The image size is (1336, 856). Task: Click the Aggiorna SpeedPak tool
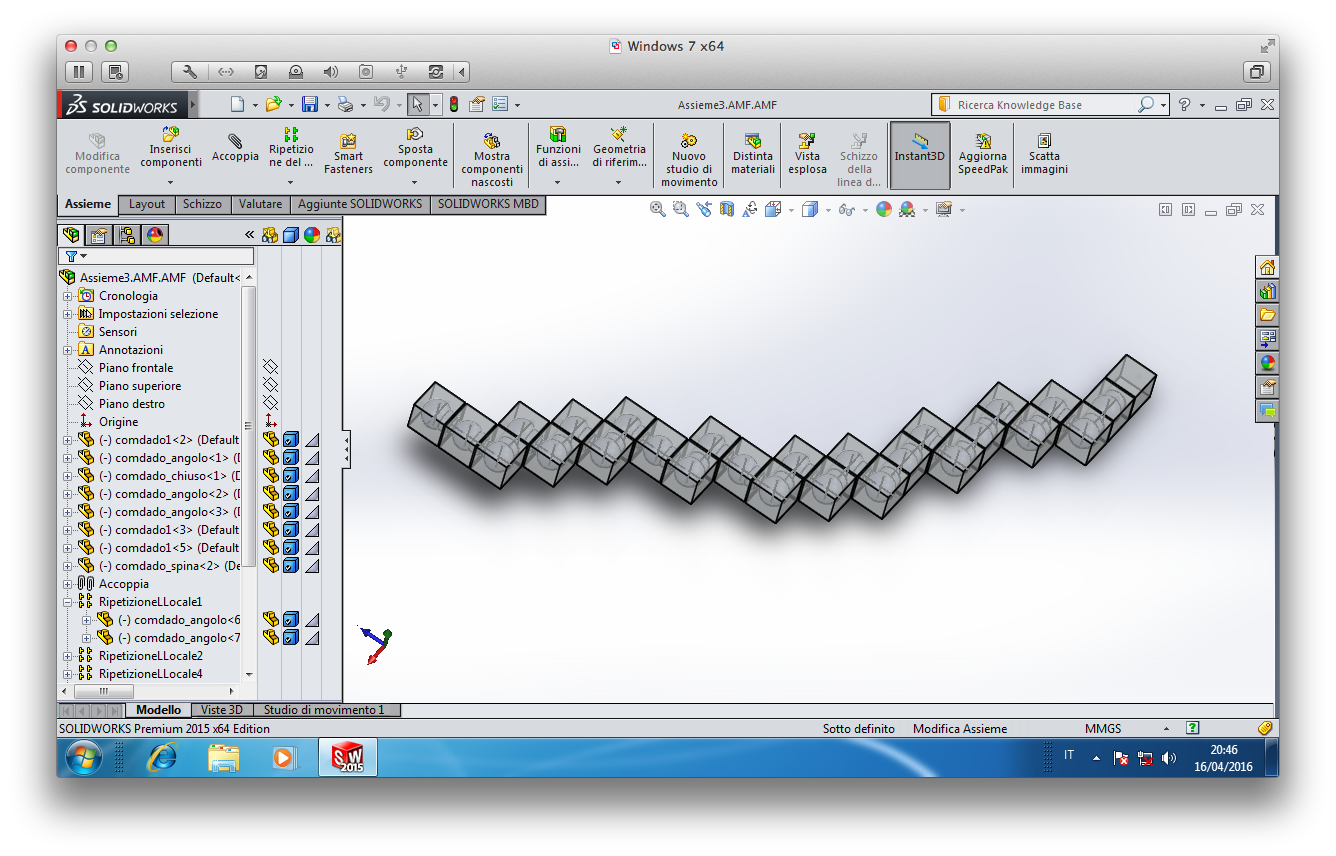[982, 154]
